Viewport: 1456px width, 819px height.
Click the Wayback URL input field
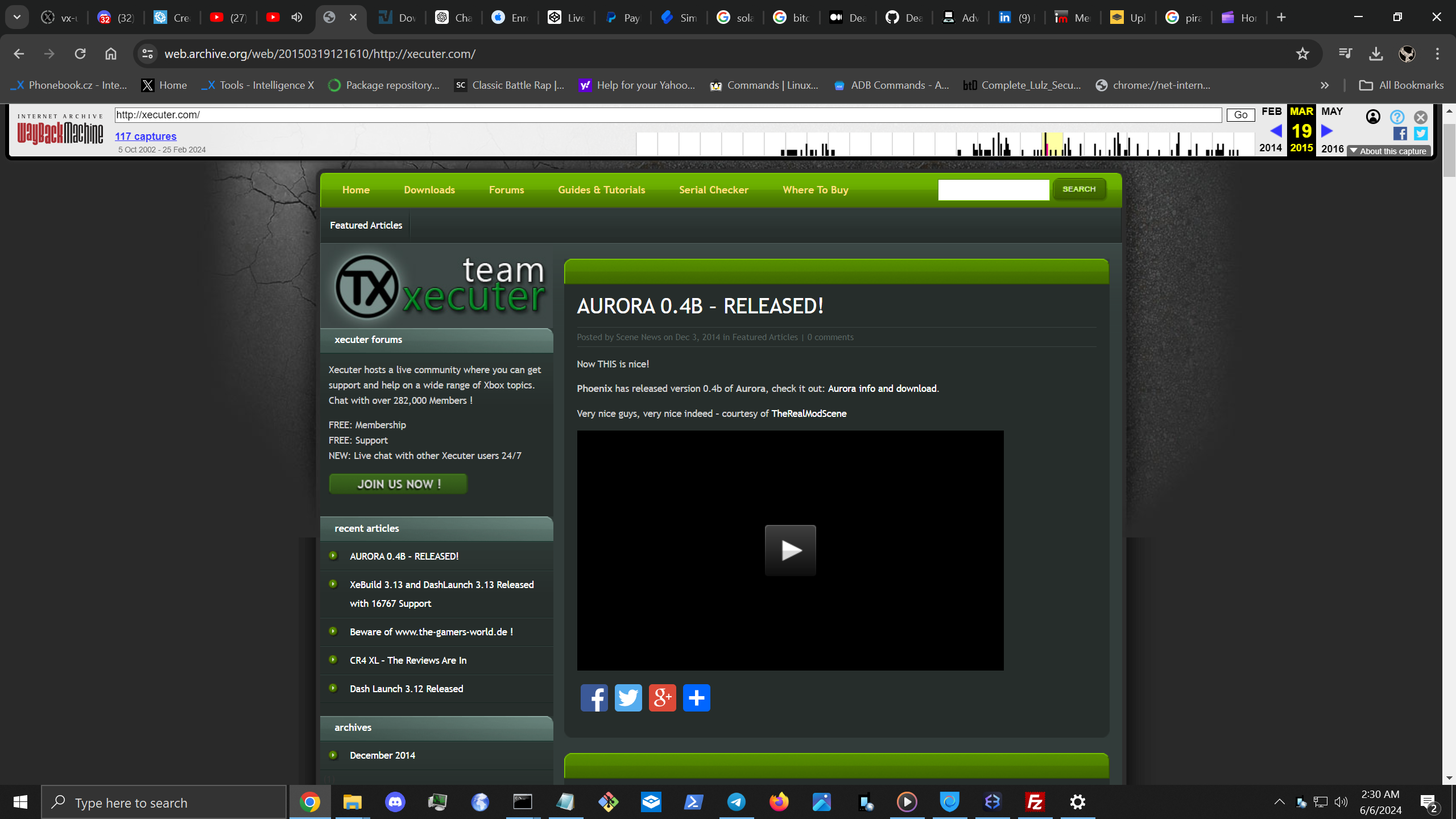[x=668, y=115]
